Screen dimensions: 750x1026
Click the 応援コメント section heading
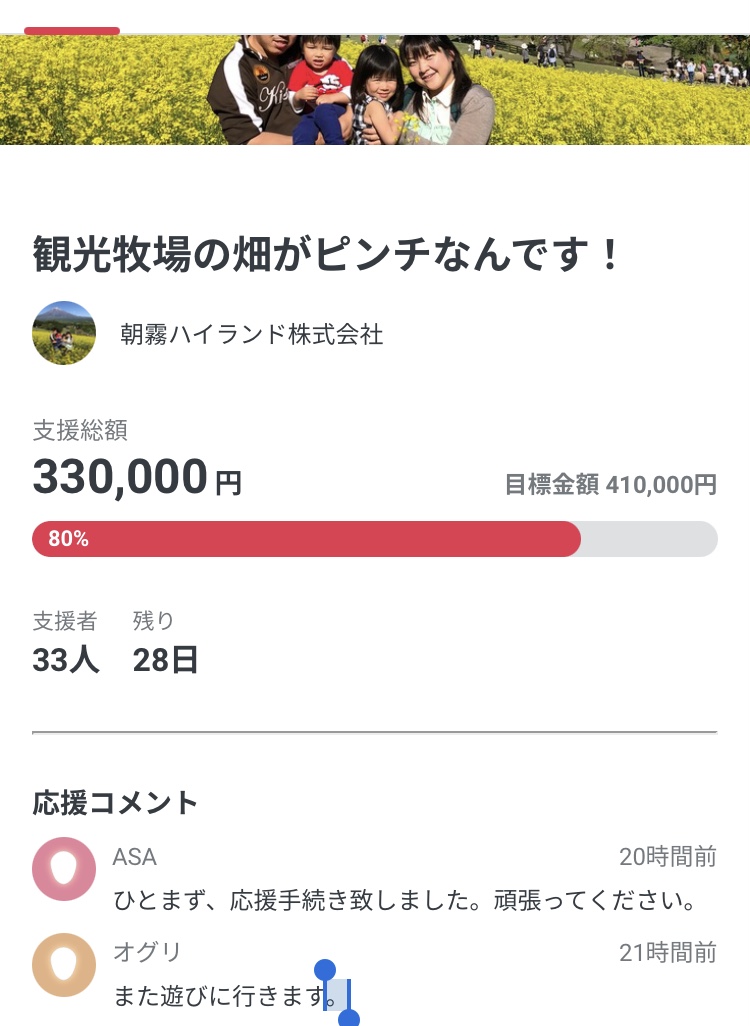pos(116,802)
